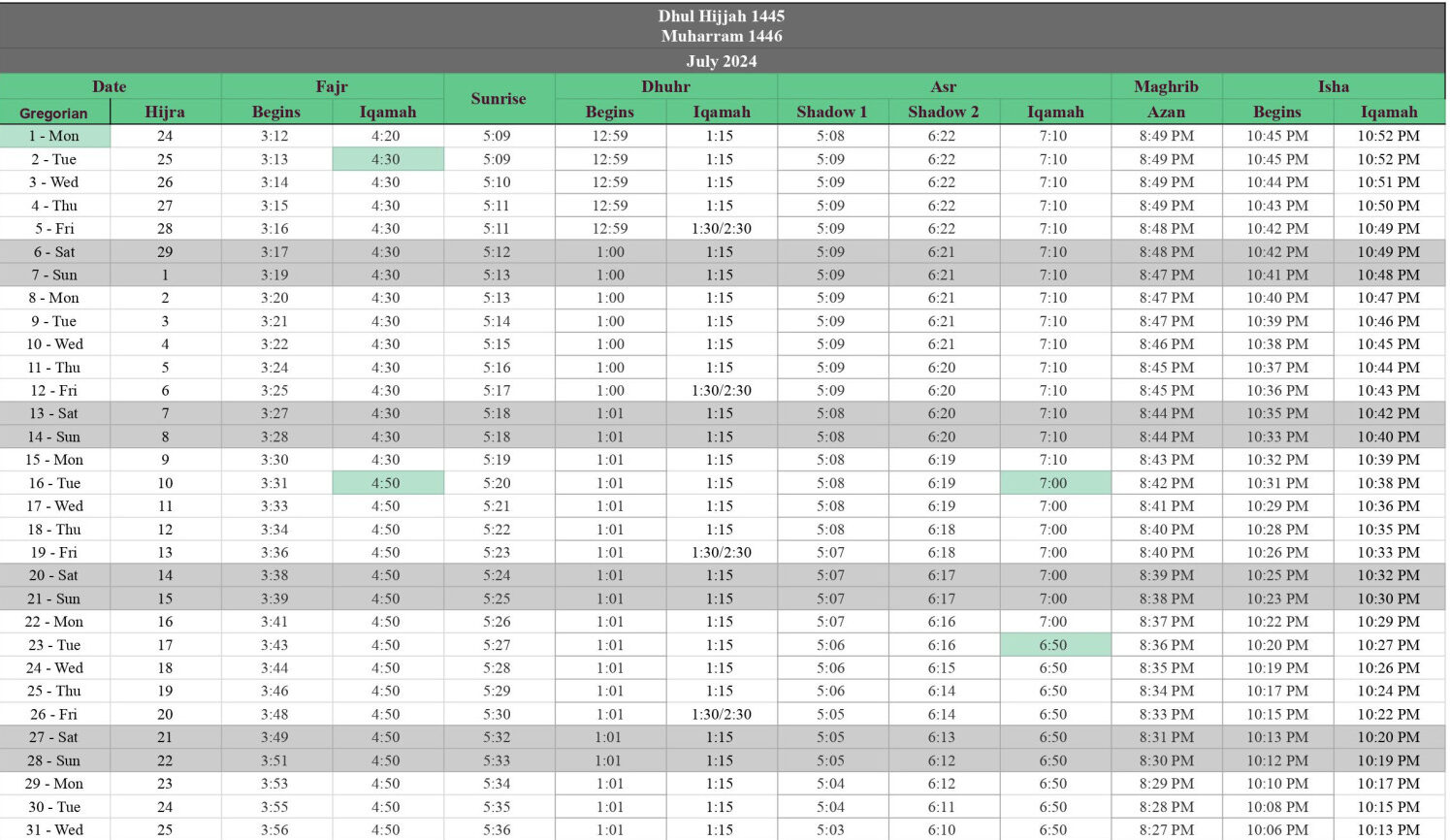Select the "Shadow 2" sub-header
1450x840 pixels.
coord(944,112)
